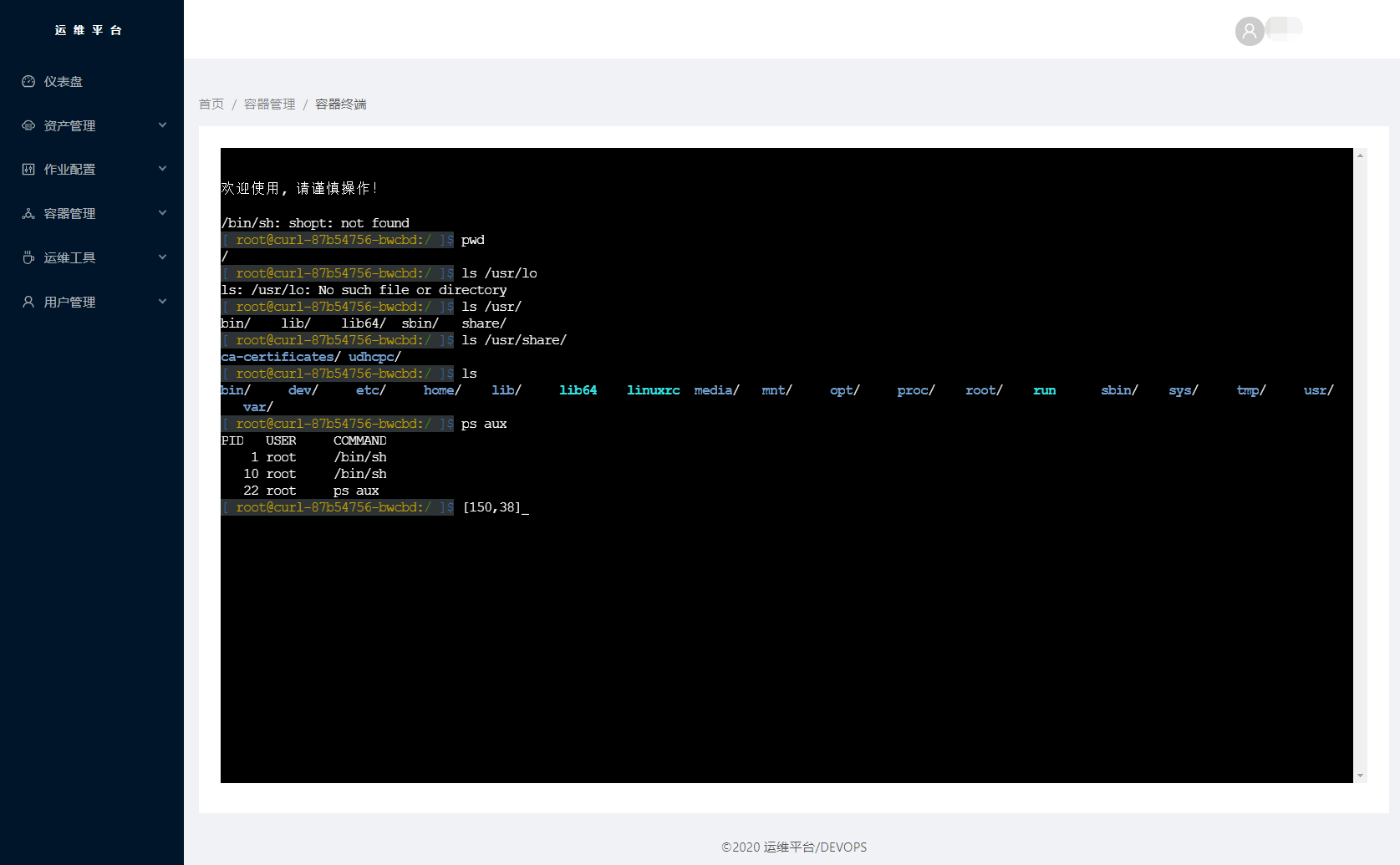Image resolution: width=1400 pixels, height=865 pixels.
Task: Click the 'No such file or directory' line
Action: (364, 290)
